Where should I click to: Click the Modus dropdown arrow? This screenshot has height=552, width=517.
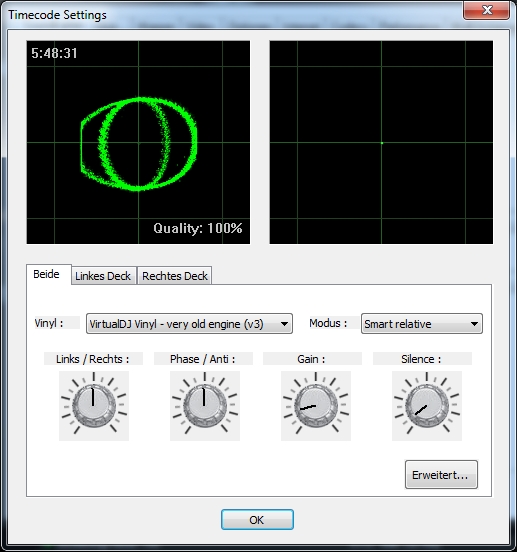(x=474, y=324)
